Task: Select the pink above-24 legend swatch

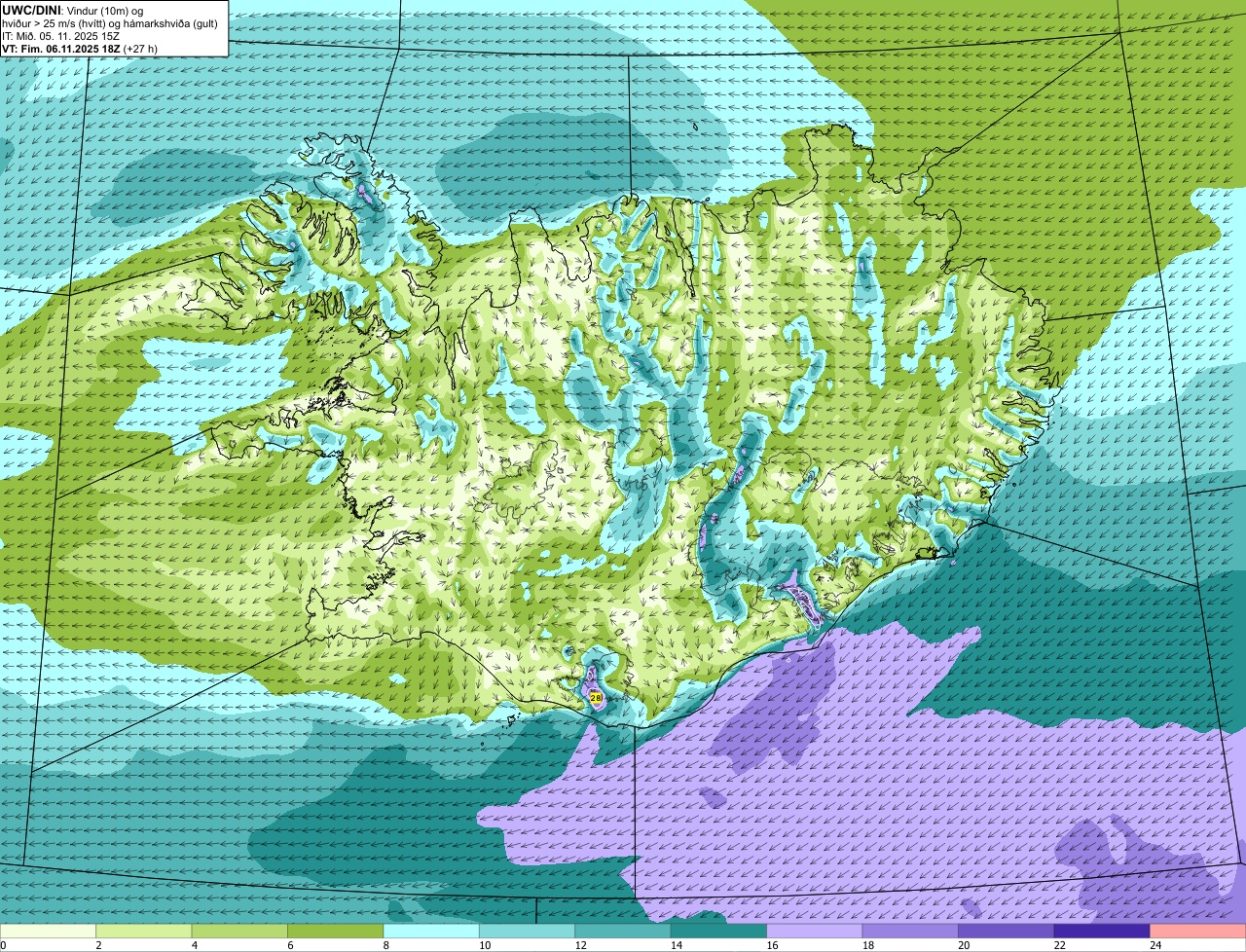Action: tap(1198, 932)
